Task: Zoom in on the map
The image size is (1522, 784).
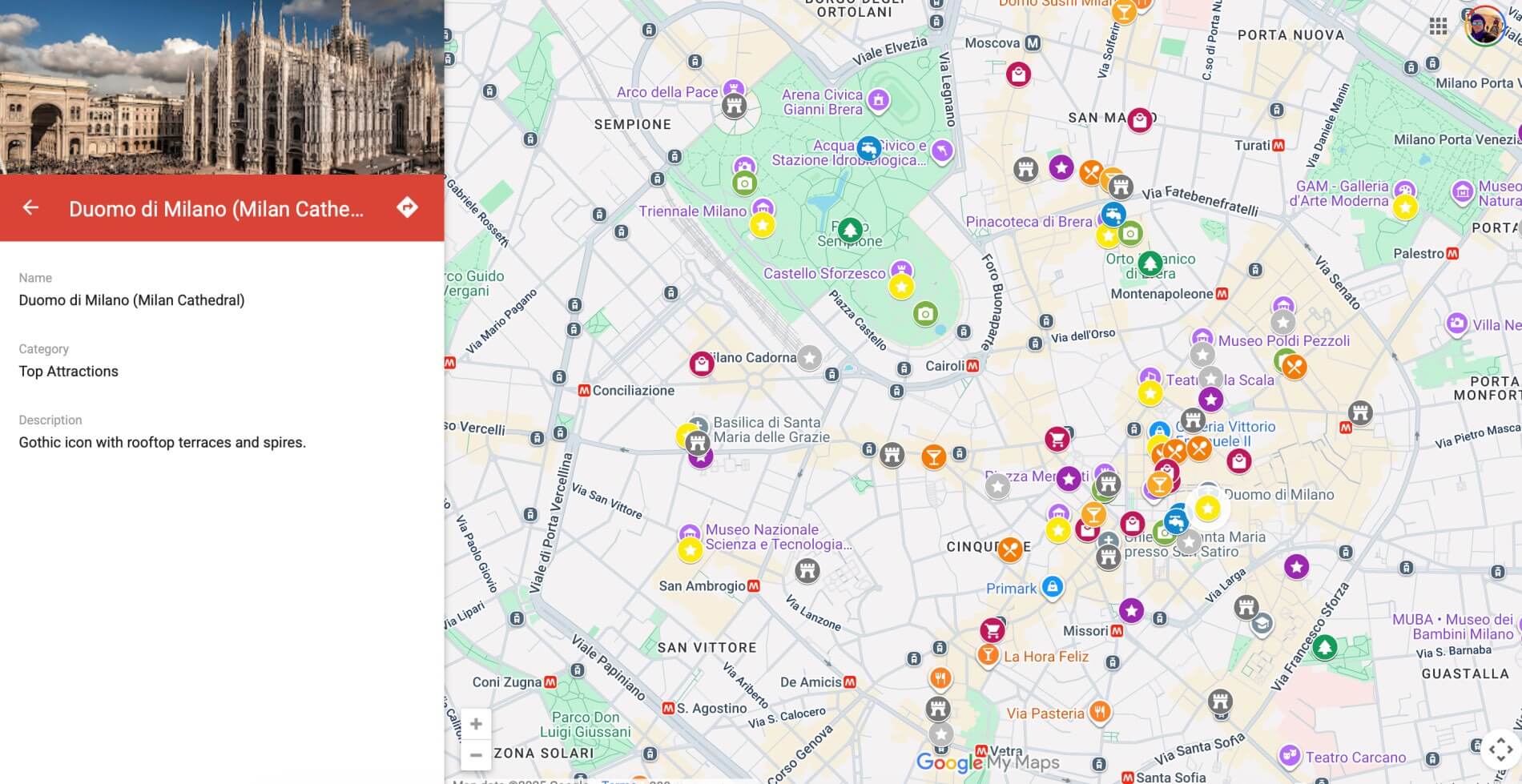Action: [x=476, y=724]
